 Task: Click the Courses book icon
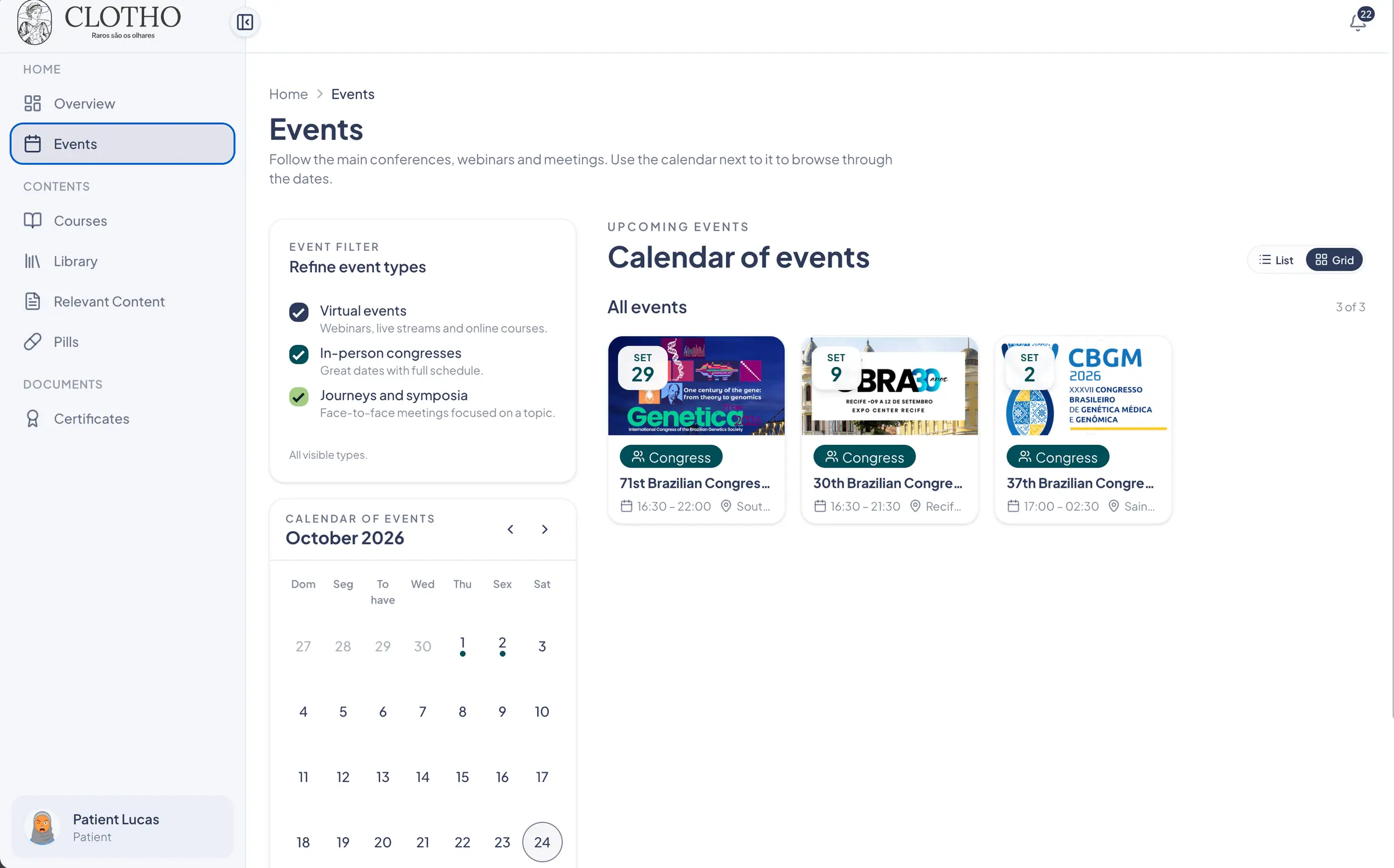pos(33,221)
